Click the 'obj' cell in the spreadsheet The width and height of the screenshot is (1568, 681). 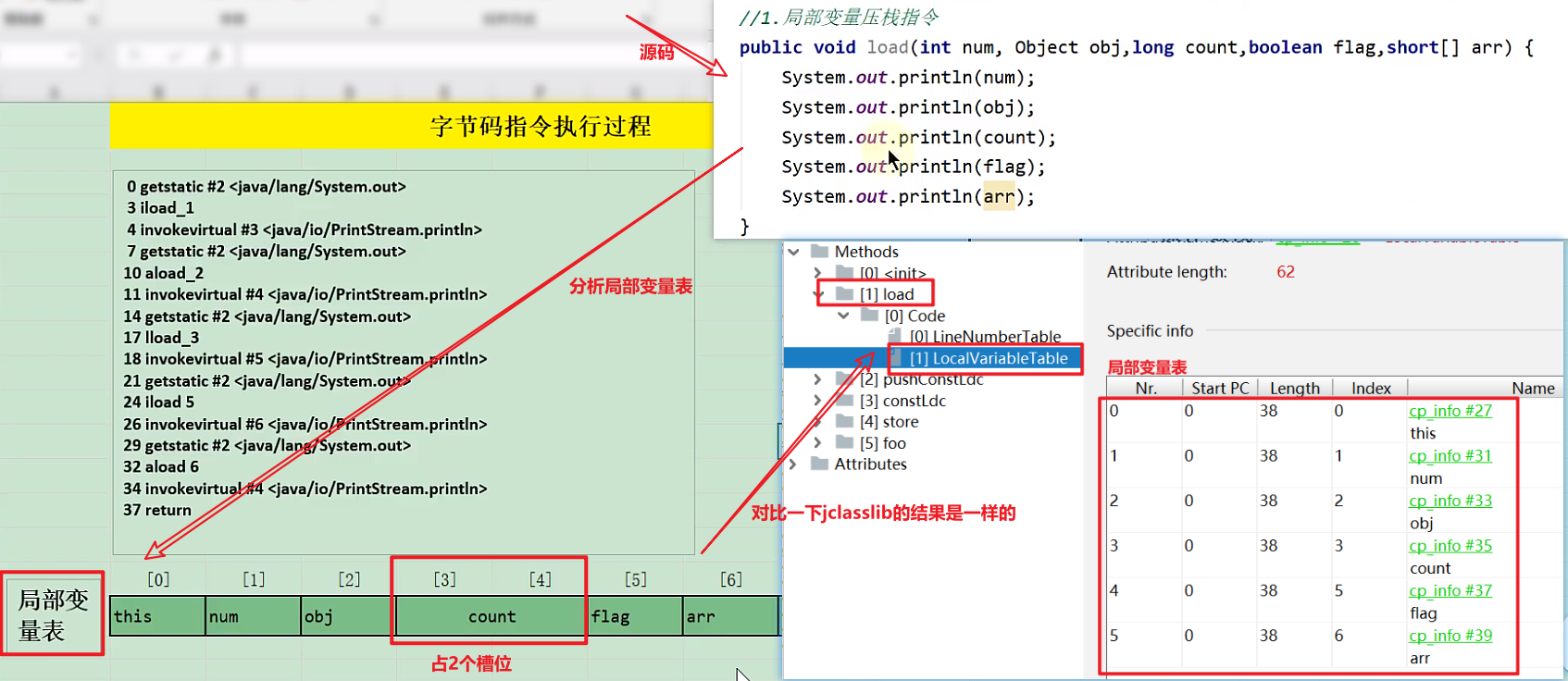click(x=348, y=616)
